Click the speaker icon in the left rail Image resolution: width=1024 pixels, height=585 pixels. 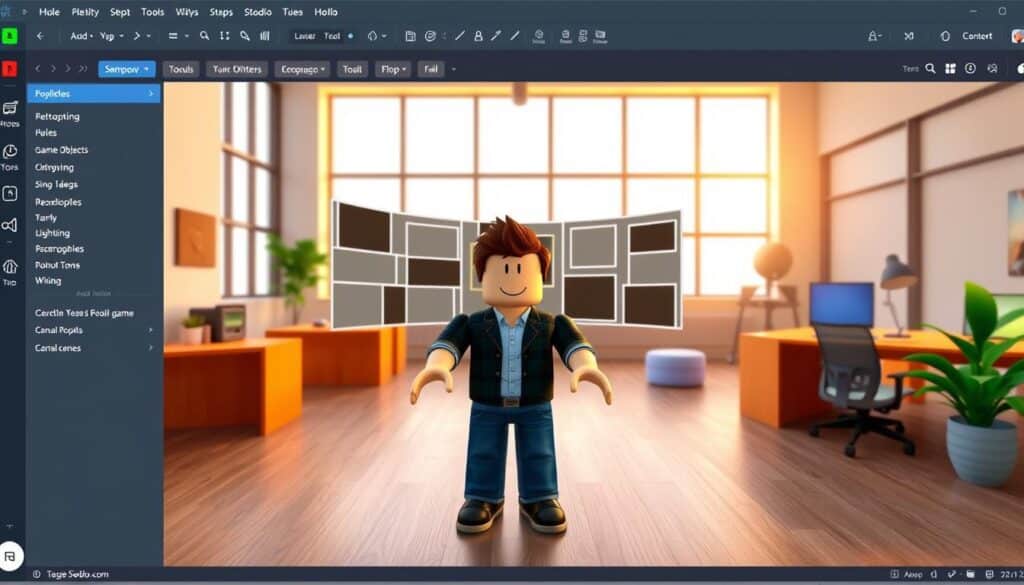[x=12, y=224]
